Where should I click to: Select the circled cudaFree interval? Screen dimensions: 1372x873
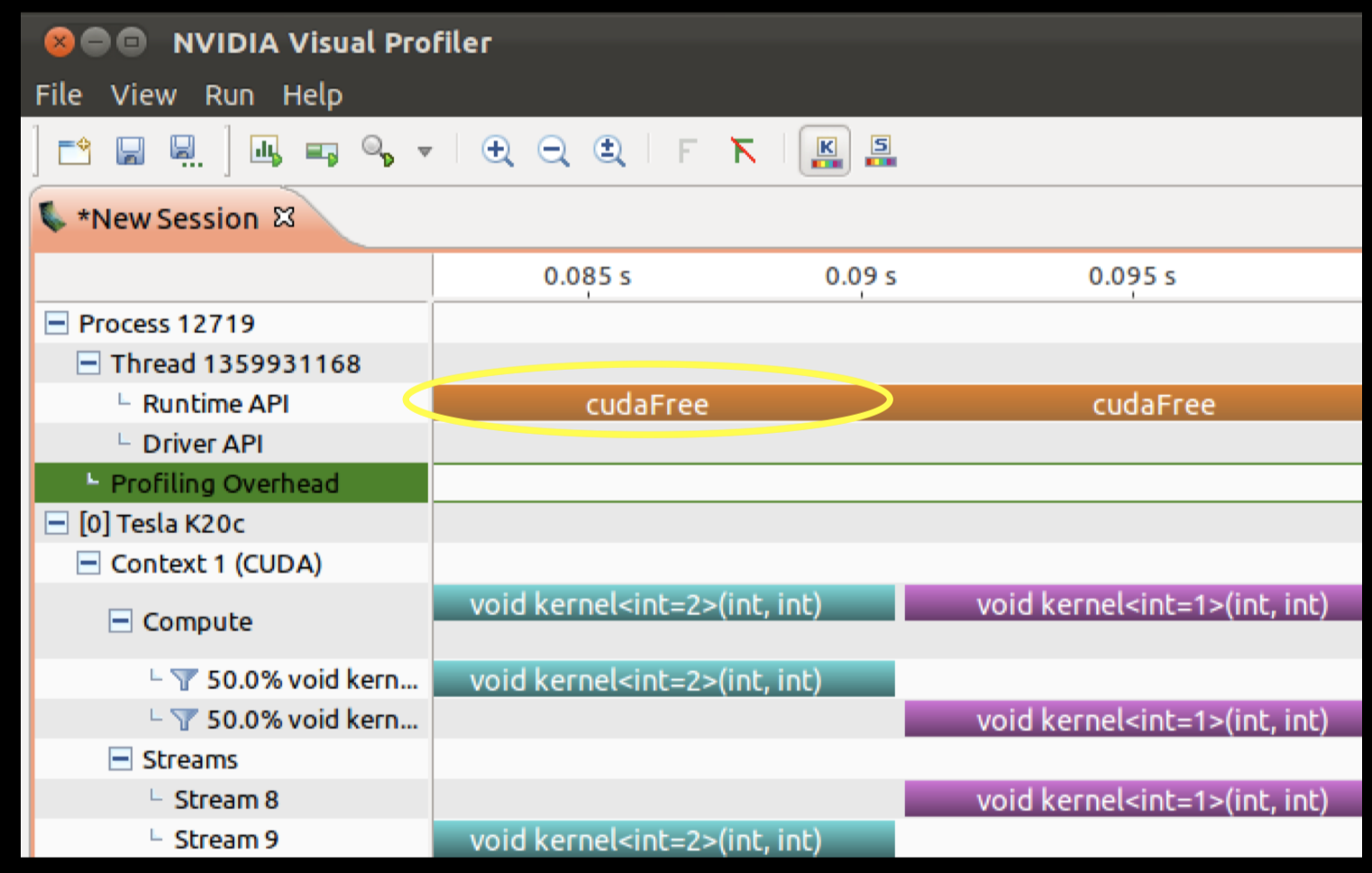click(x=647, y=403)
